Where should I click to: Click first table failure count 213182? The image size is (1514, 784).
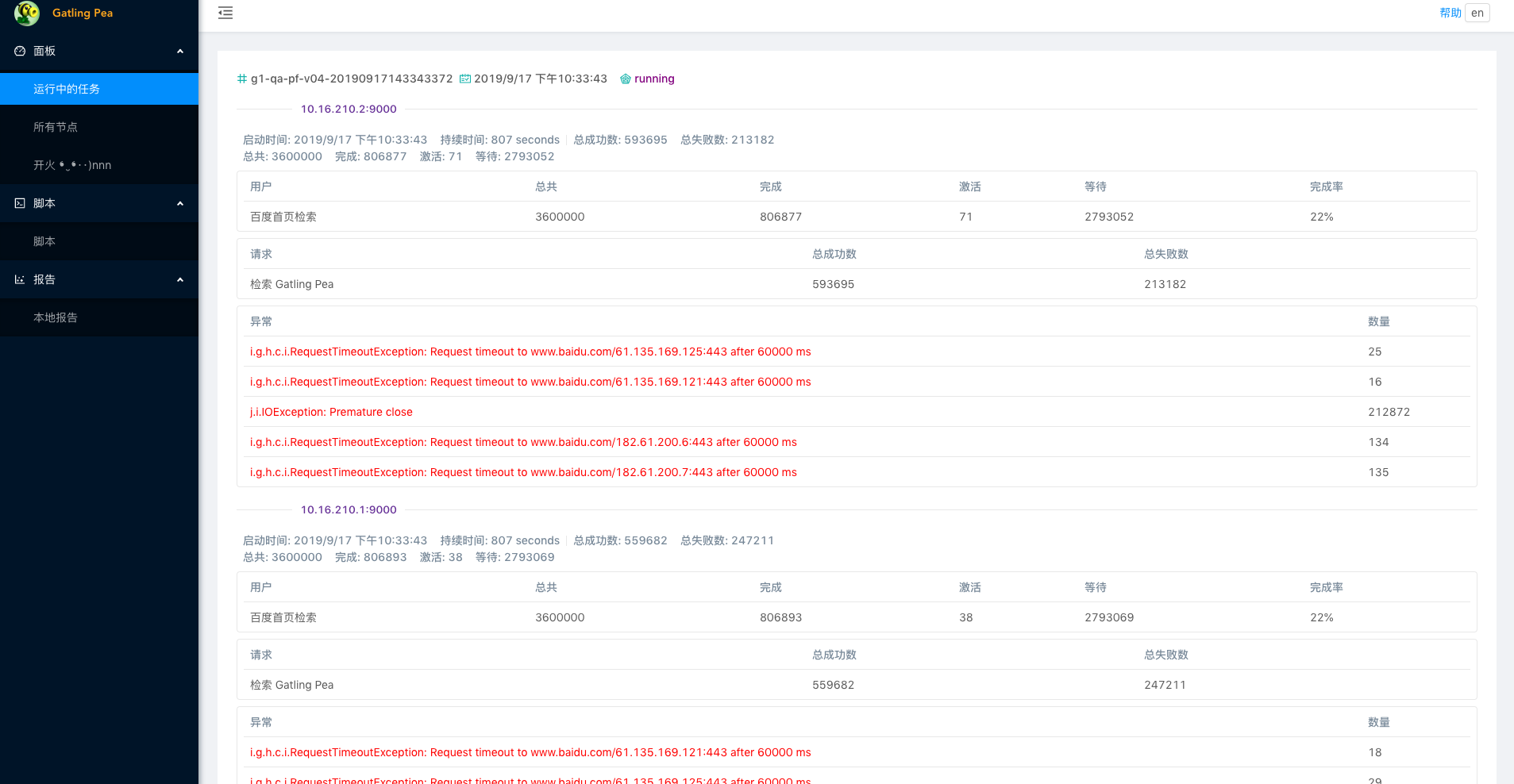tap(1165, 284)
